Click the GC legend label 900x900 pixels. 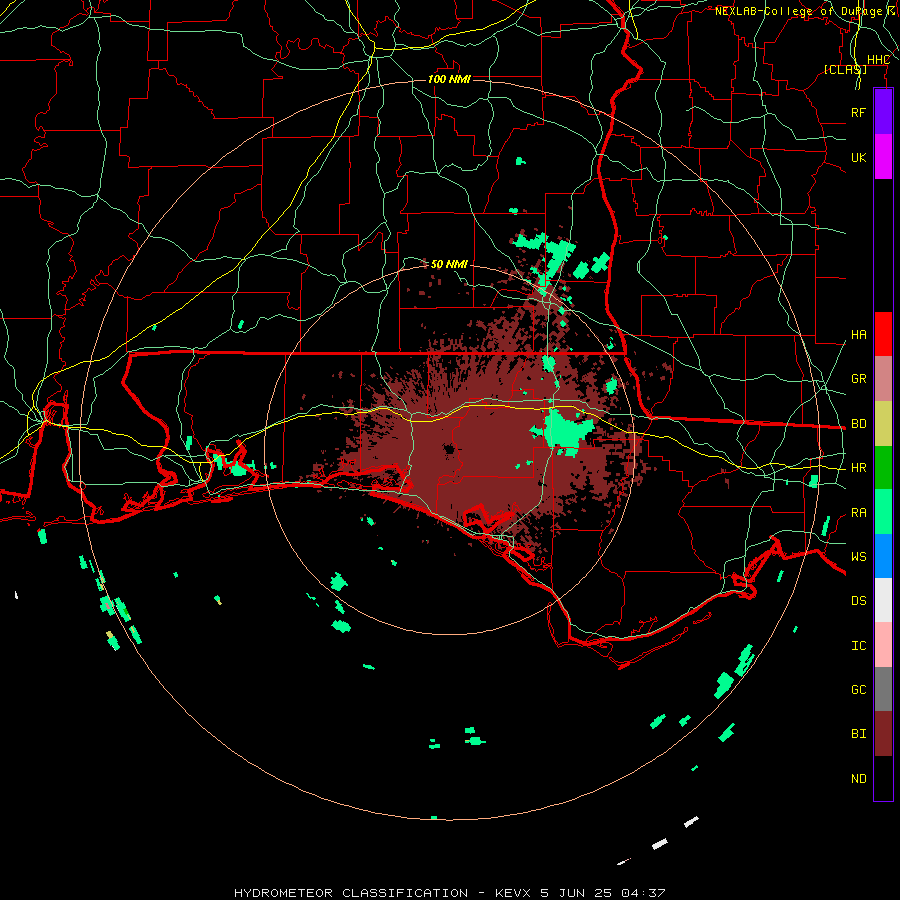858,690
